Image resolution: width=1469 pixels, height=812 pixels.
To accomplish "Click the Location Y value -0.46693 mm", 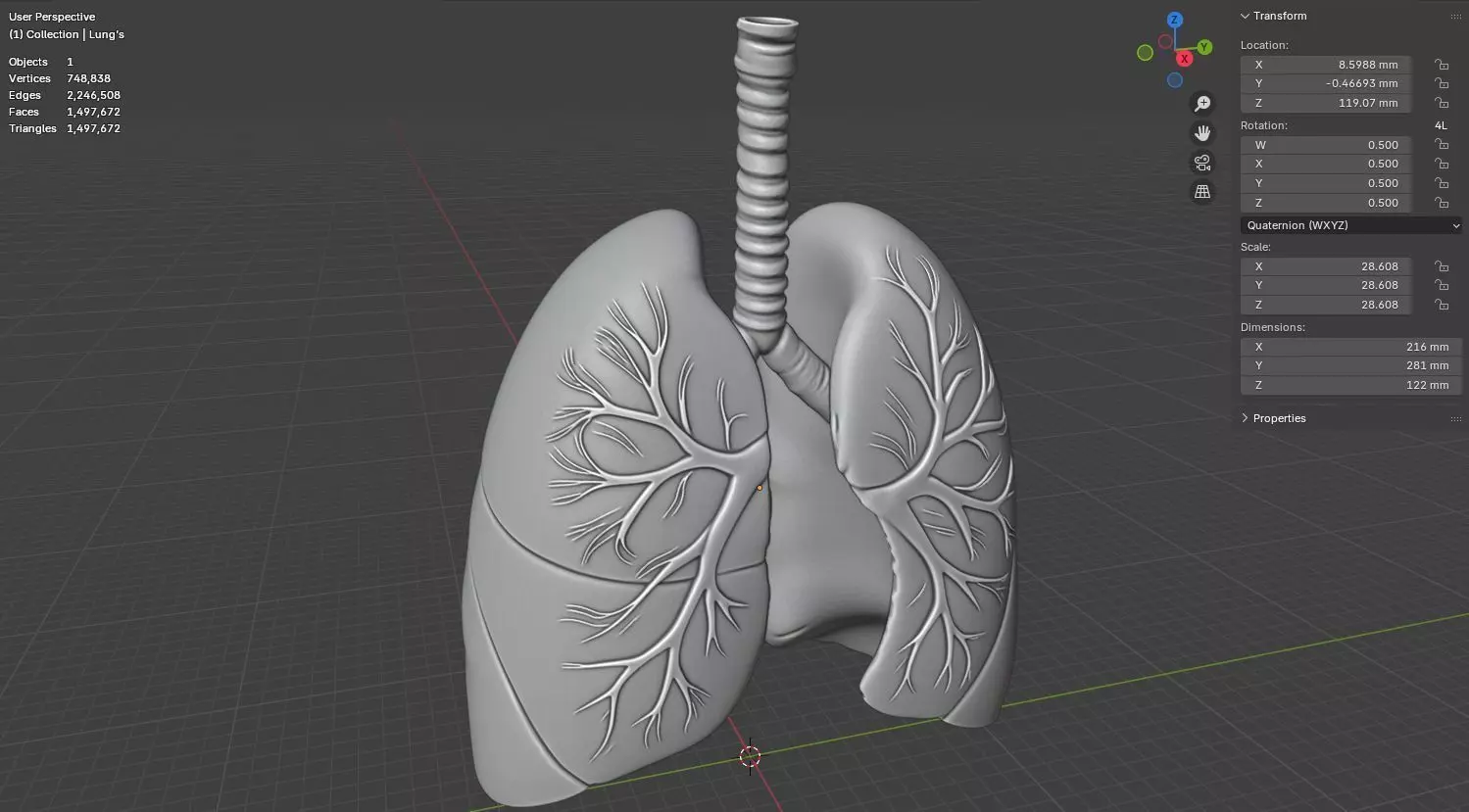I will click(x=1326, y=84).
